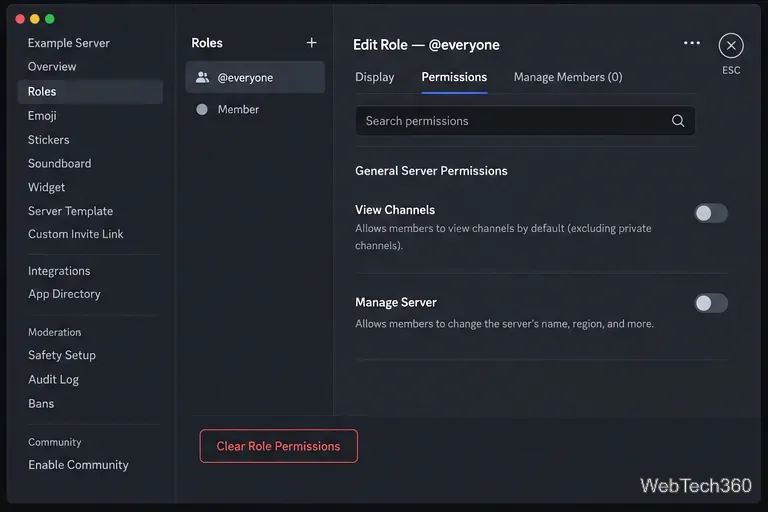The image size is (768, 512).
Task: Click the @everyone people icon
Action: [x=202, y=77]
